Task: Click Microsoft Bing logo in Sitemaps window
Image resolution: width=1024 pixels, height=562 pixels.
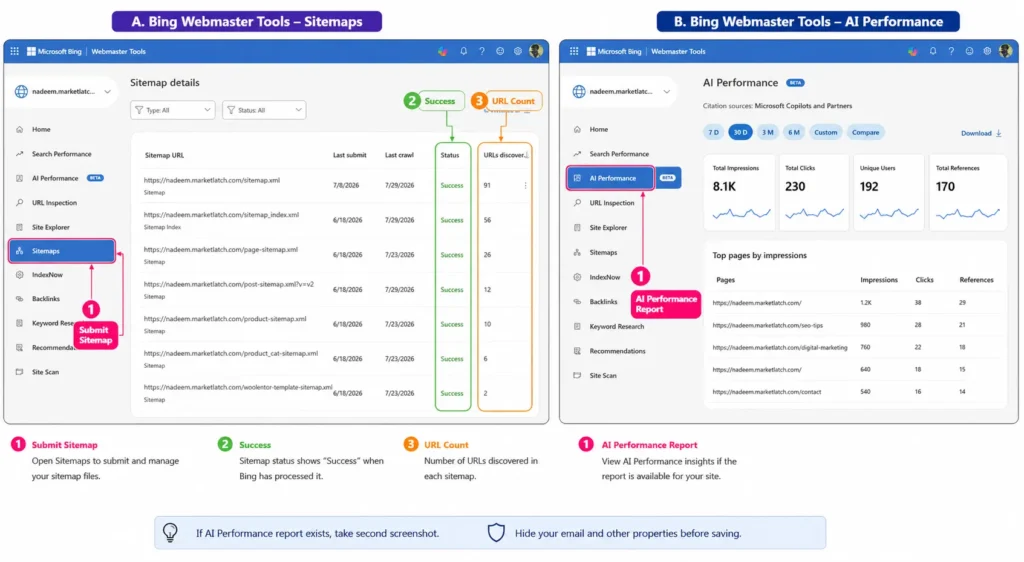Action: pos(54,51)
